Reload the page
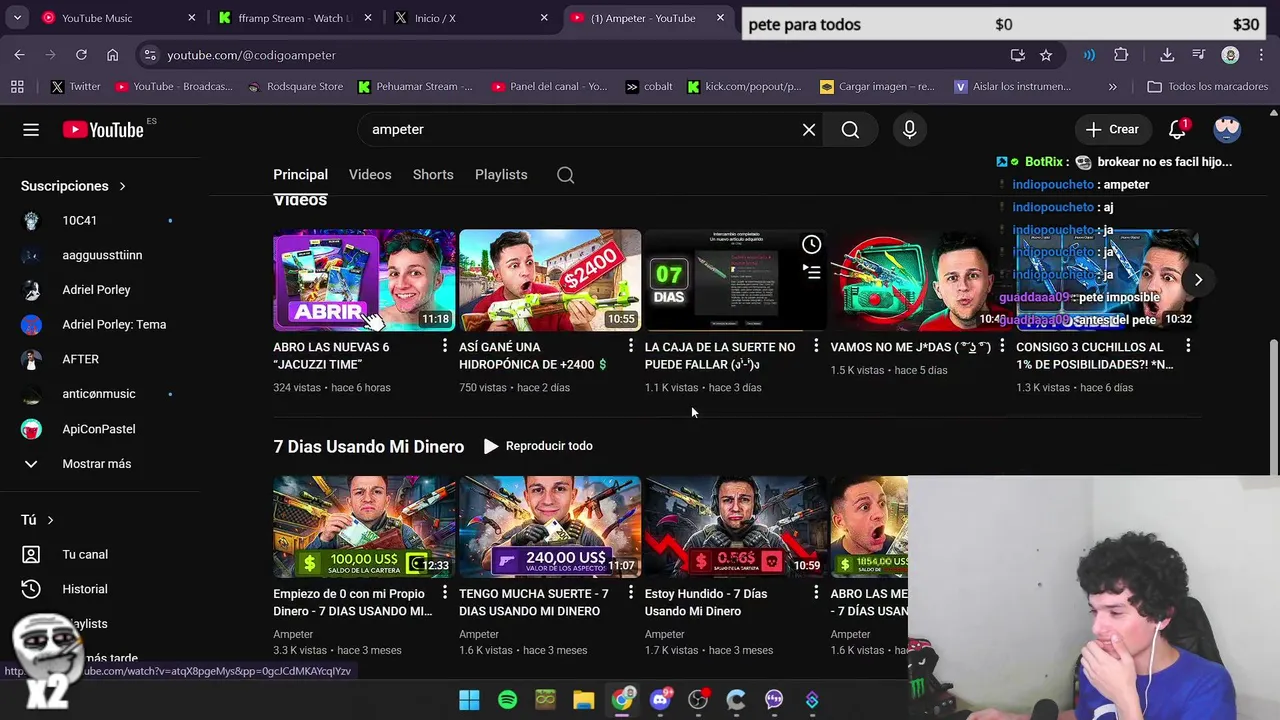The image size is (1280, 720). pyautogui.click(x=81, y=55)
